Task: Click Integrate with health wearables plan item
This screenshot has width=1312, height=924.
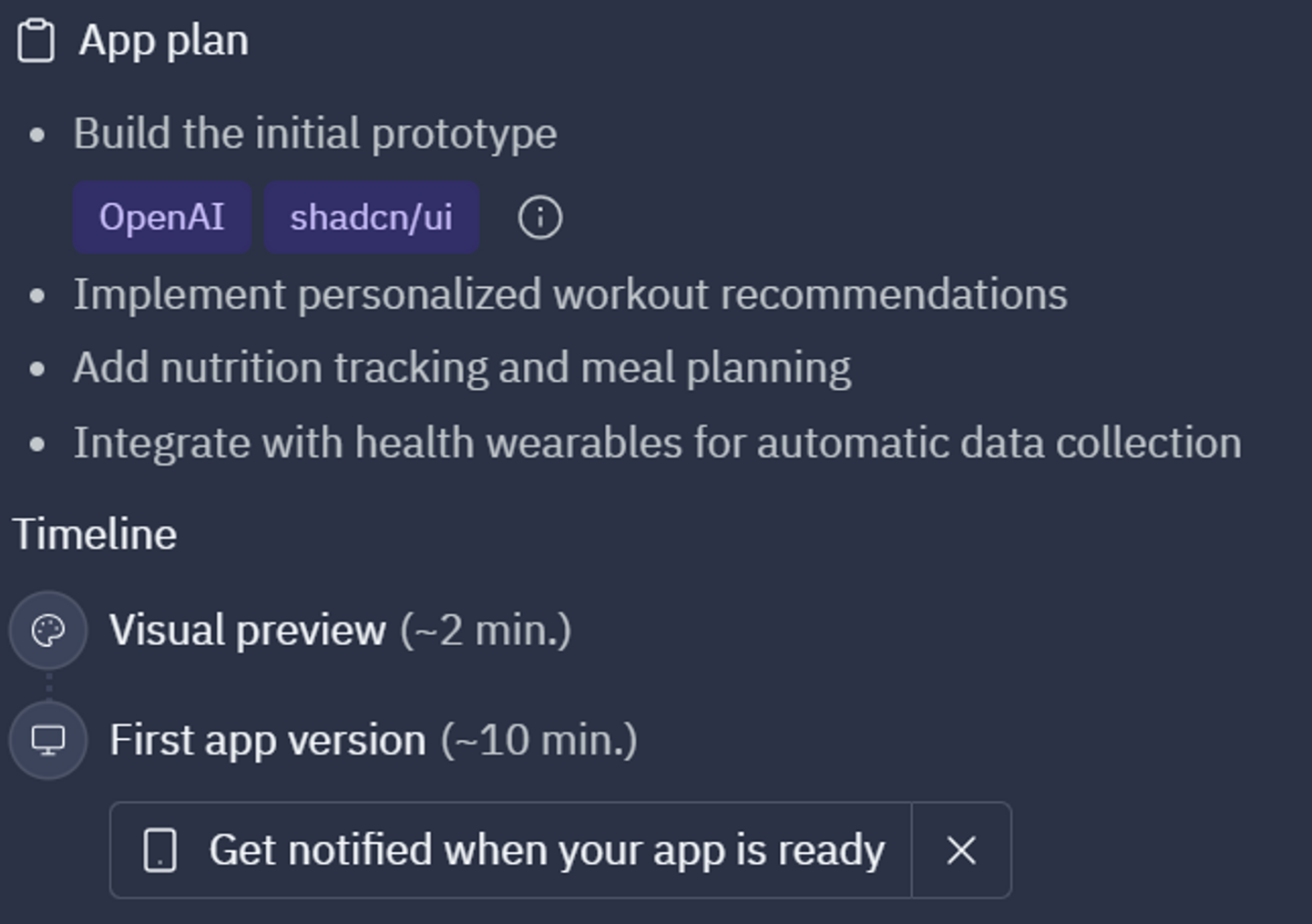Action: (x=657, y=443)
